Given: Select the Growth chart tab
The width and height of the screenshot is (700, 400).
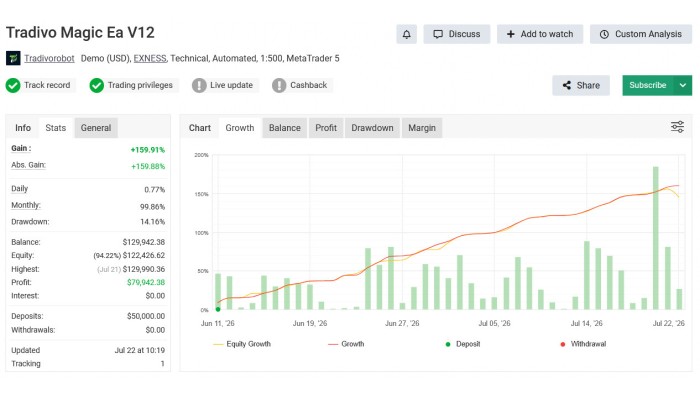Looking at the screenshot, I should (x=240, y=128).
